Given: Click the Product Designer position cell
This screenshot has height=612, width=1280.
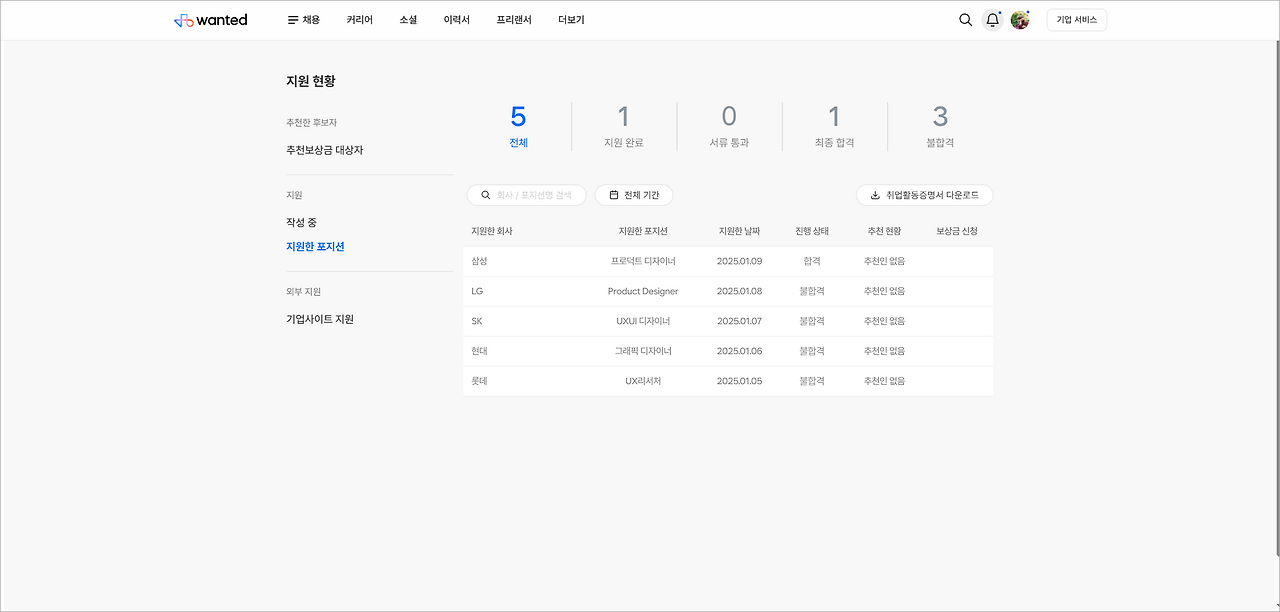Looking at the screenshot, I should [643, 291].
